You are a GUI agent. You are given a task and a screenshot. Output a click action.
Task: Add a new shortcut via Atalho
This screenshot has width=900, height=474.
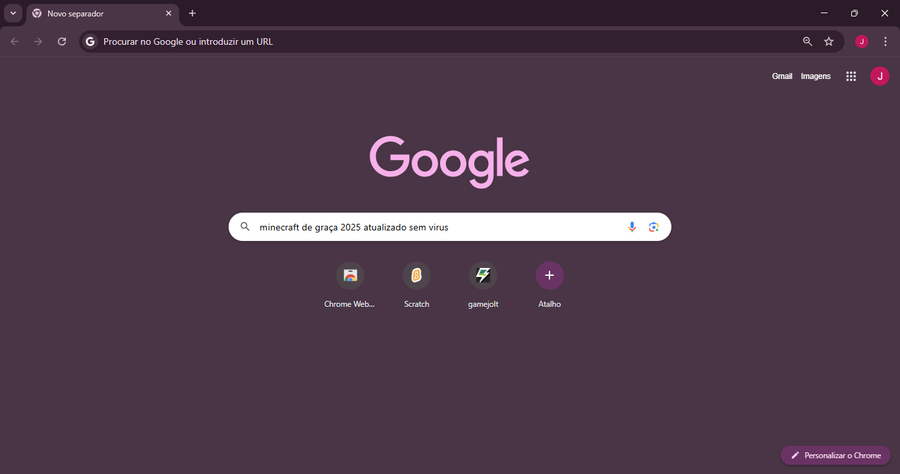click(549, 286)
